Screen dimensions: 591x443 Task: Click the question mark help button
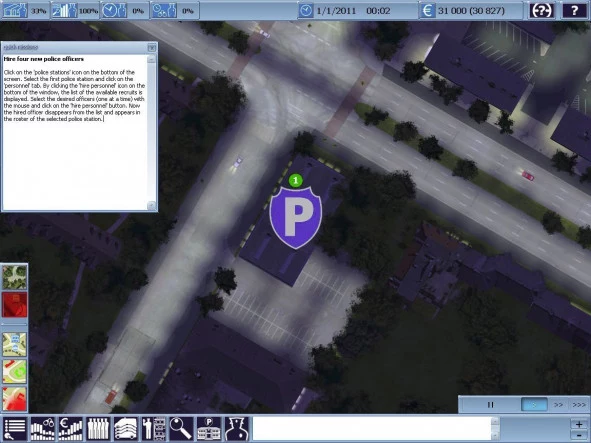[x=574, y=11]
